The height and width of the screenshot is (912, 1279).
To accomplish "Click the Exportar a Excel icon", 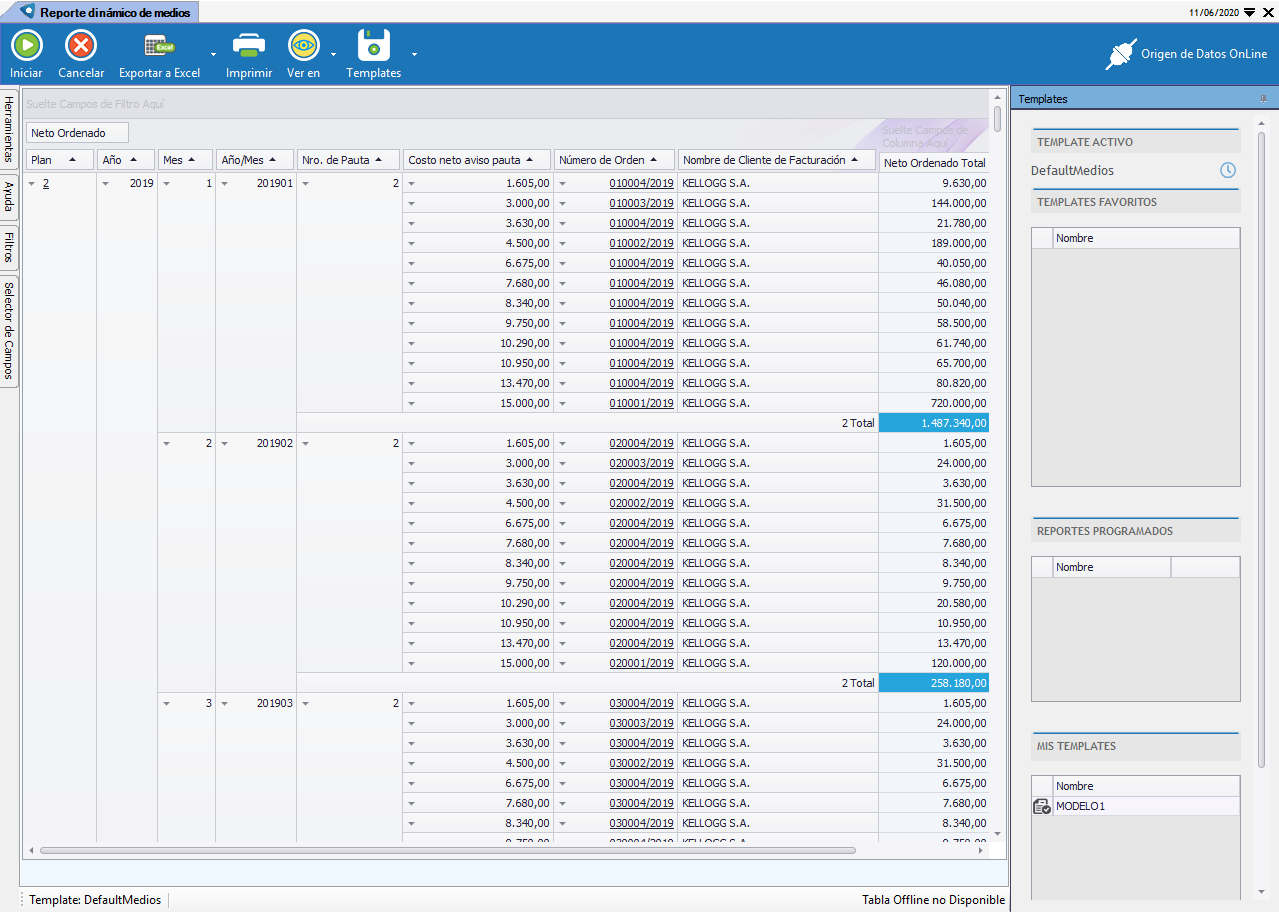I will 159,46.
